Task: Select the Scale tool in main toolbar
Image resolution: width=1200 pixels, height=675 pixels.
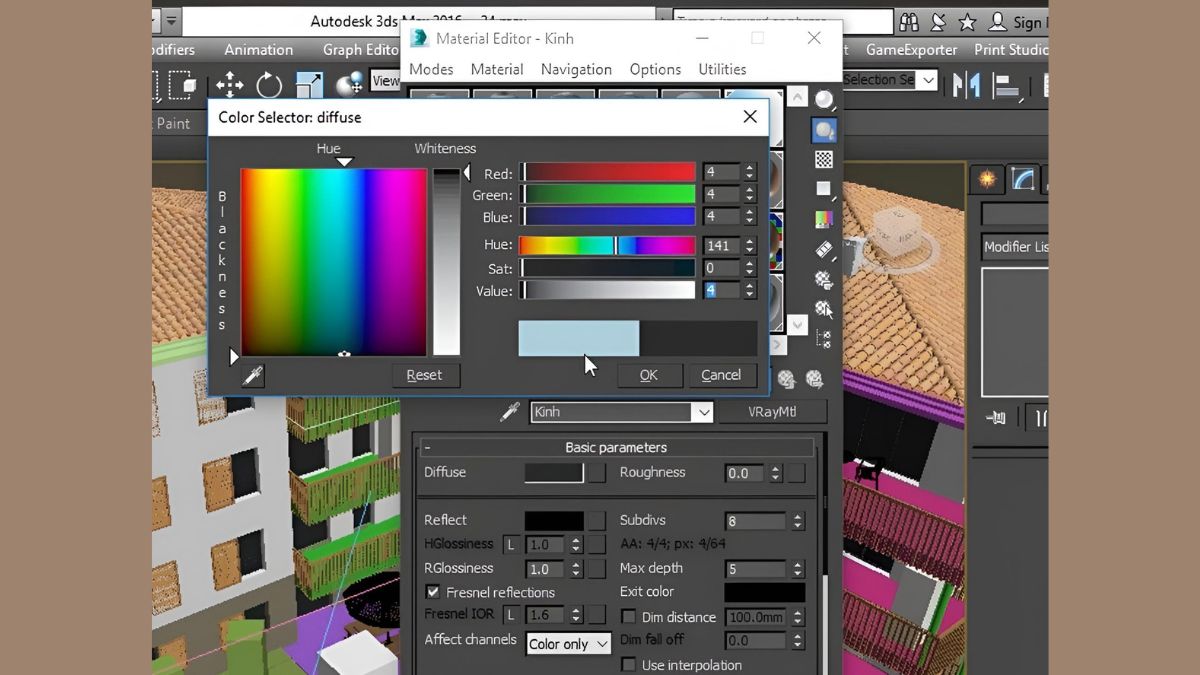Action: 310,84
